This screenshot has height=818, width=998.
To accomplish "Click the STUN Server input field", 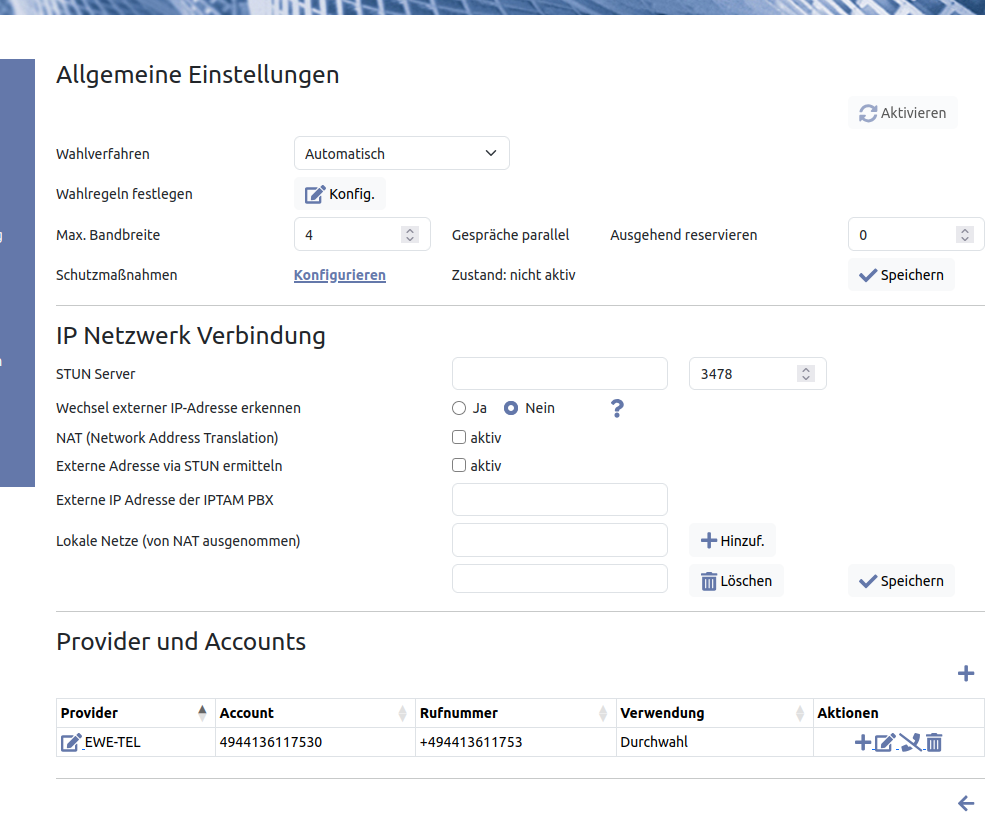I will tap(559, 374).
